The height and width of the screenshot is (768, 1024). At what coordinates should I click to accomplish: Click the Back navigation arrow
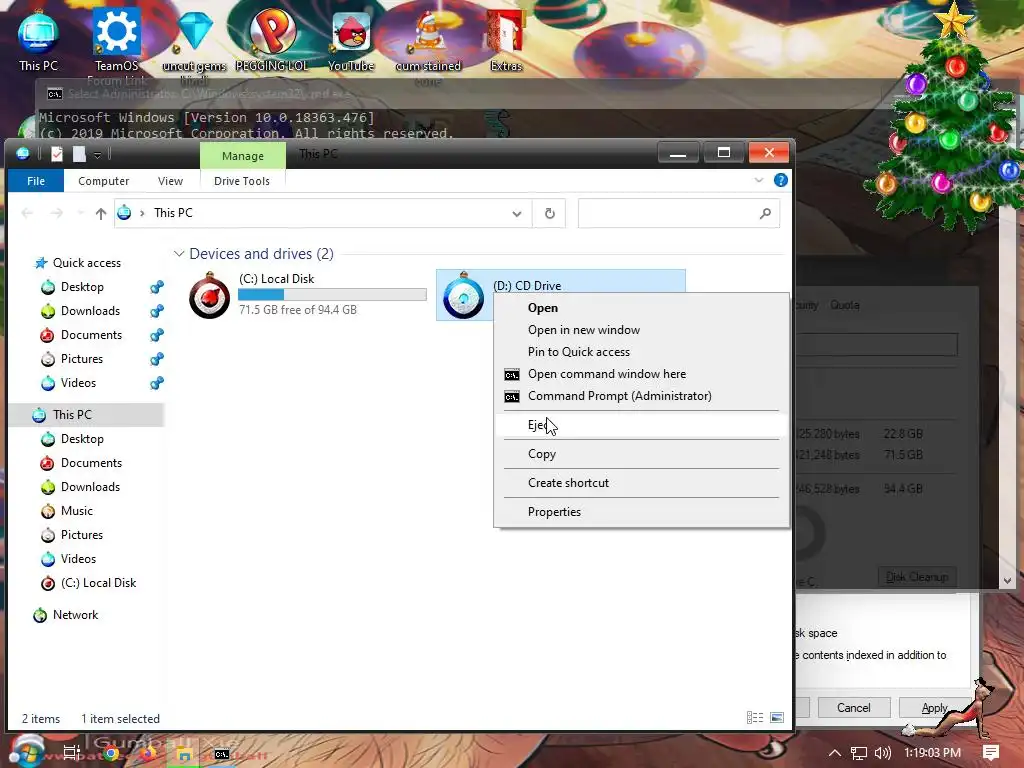(x=27, y=213)
